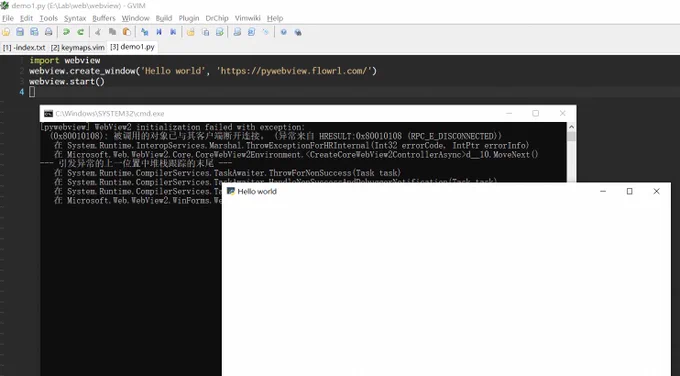The height and width of the screenshot is (376, 680).
Task: Build tags file with the toolbar icon
Action: tap(252, 32)
